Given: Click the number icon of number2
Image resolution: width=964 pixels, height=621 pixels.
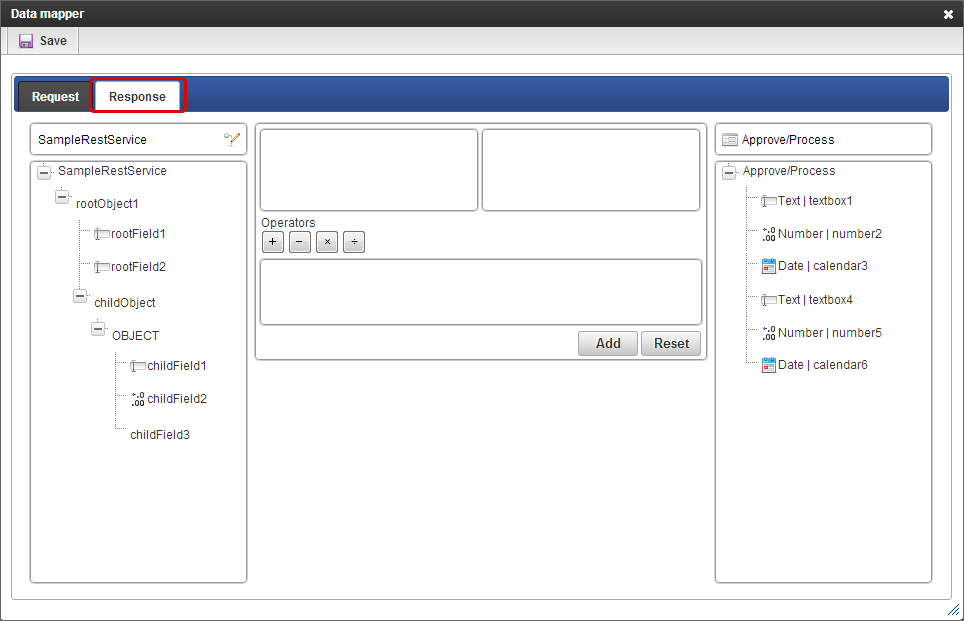Looking at the screenshot, I should pyautogui.click(x=768, y=234).
